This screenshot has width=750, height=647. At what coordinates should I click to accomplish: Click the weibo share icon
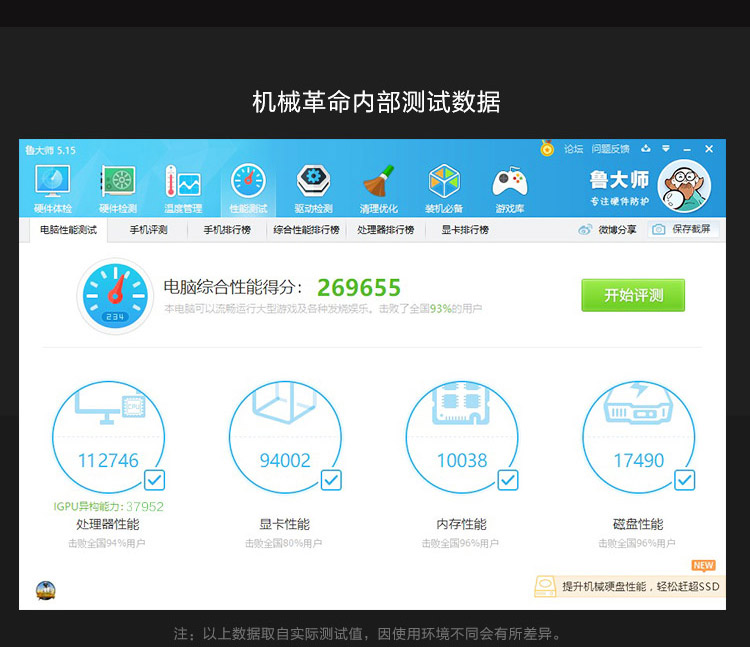585,230
